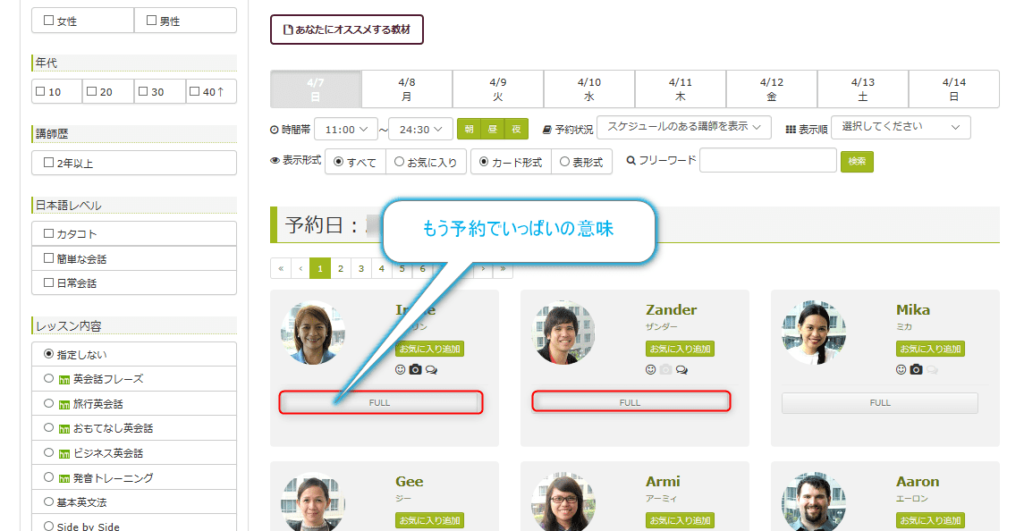The width and height of the screenshot is (1024, 531).
Task: Go to previous page with ‹ arrow
Action: 300,268
